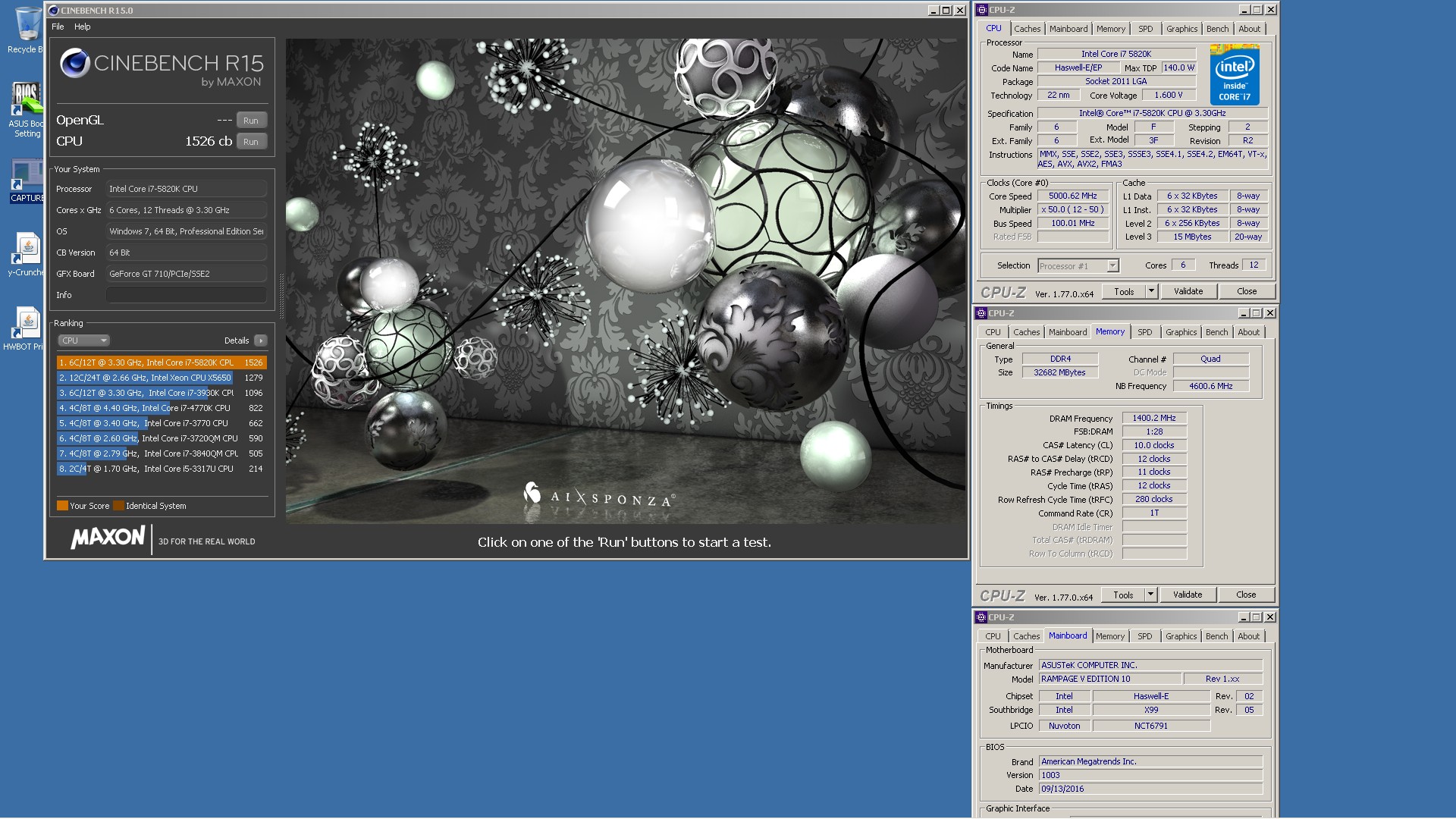Click Validate in top CPU-Z window

click(x=1188, y=291)
